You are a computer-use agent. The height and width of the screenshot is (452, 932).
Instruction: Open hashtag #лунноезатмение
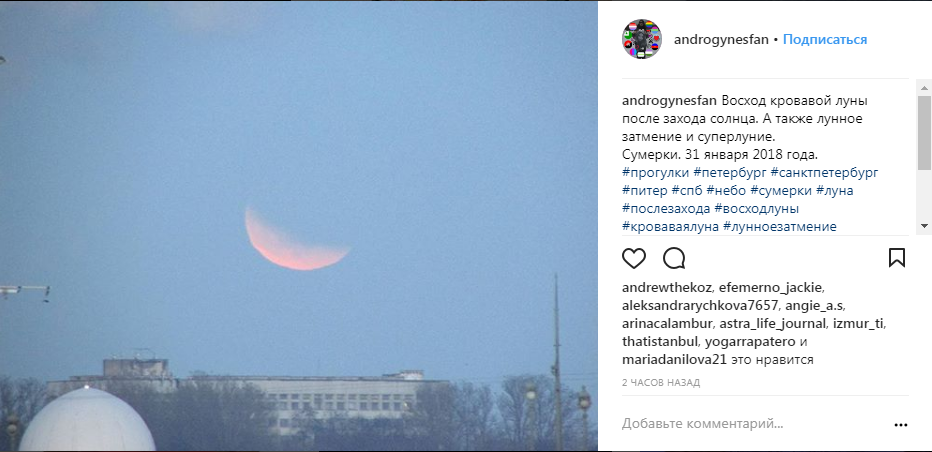pos(780,227)
